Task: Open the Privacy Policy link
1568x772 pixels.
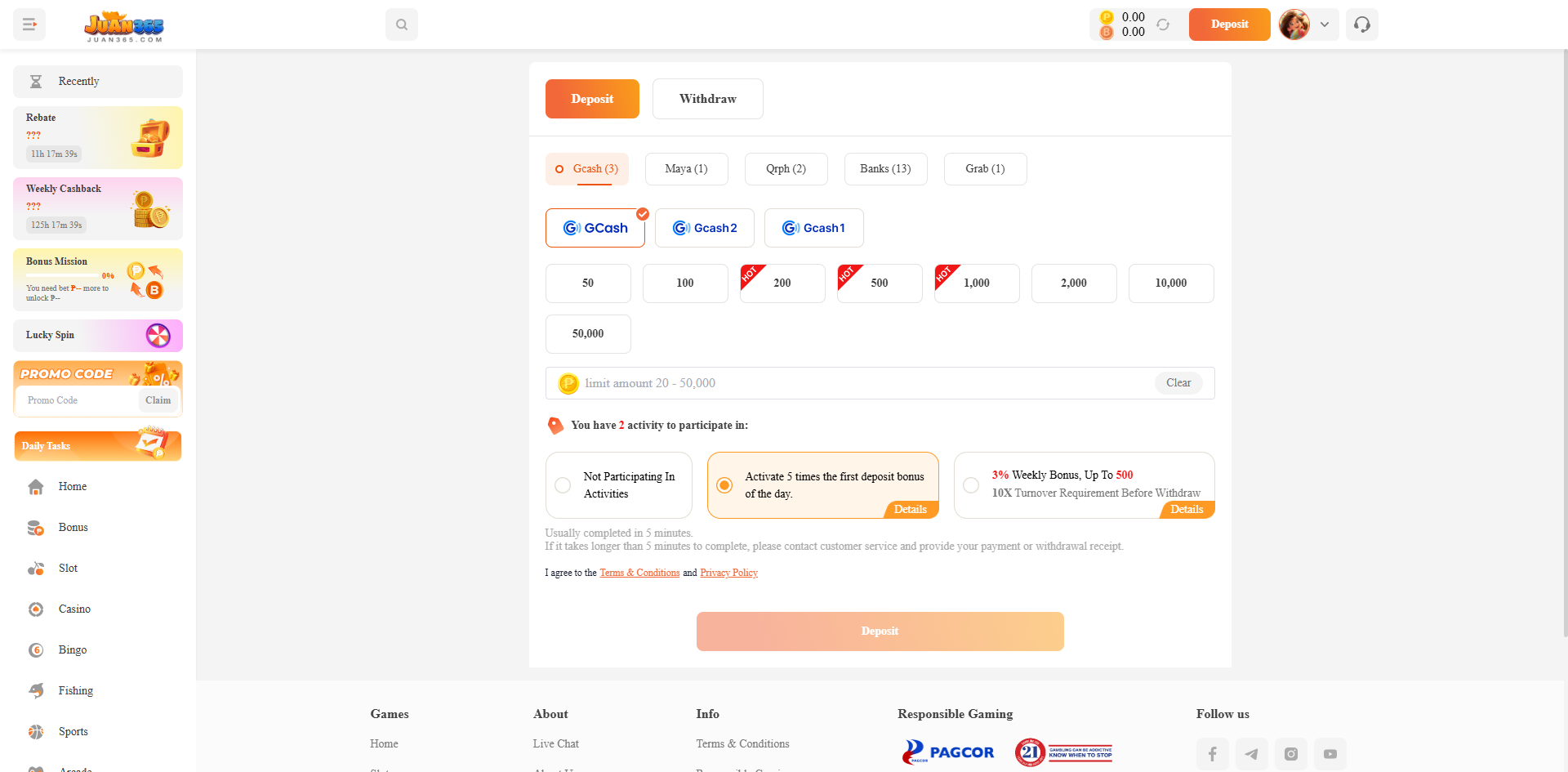Action: pyautogui.click(x=728, y=573)
